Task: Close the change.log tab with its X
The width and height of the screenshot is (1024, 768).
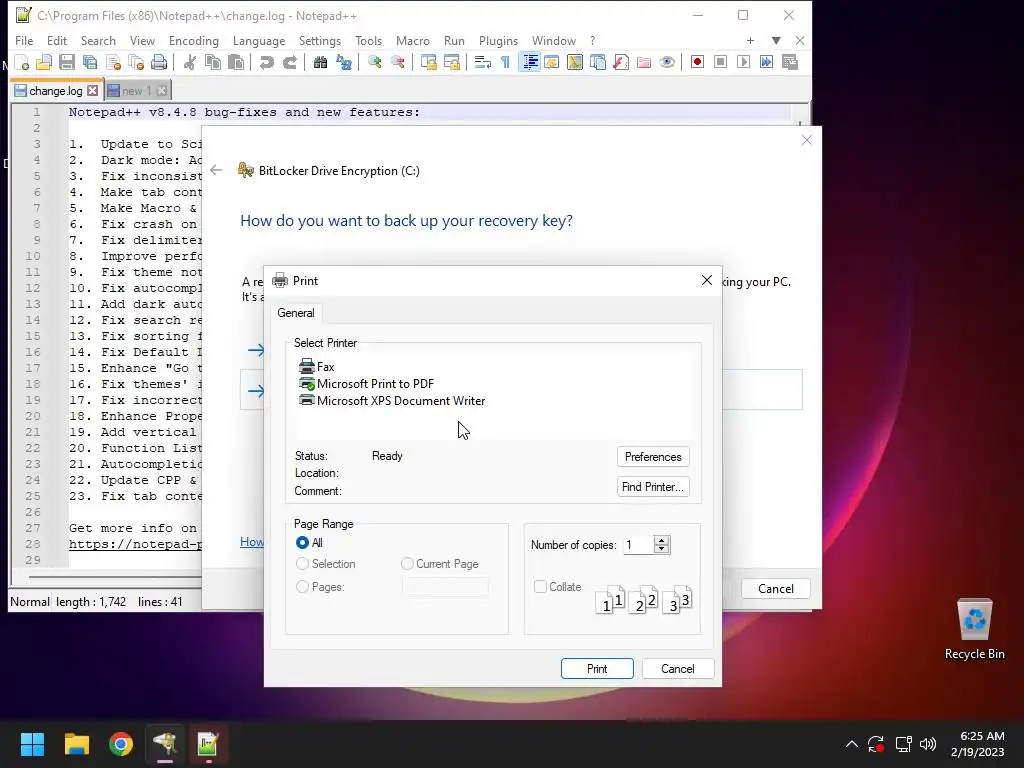Action: (x=93, y=91)
